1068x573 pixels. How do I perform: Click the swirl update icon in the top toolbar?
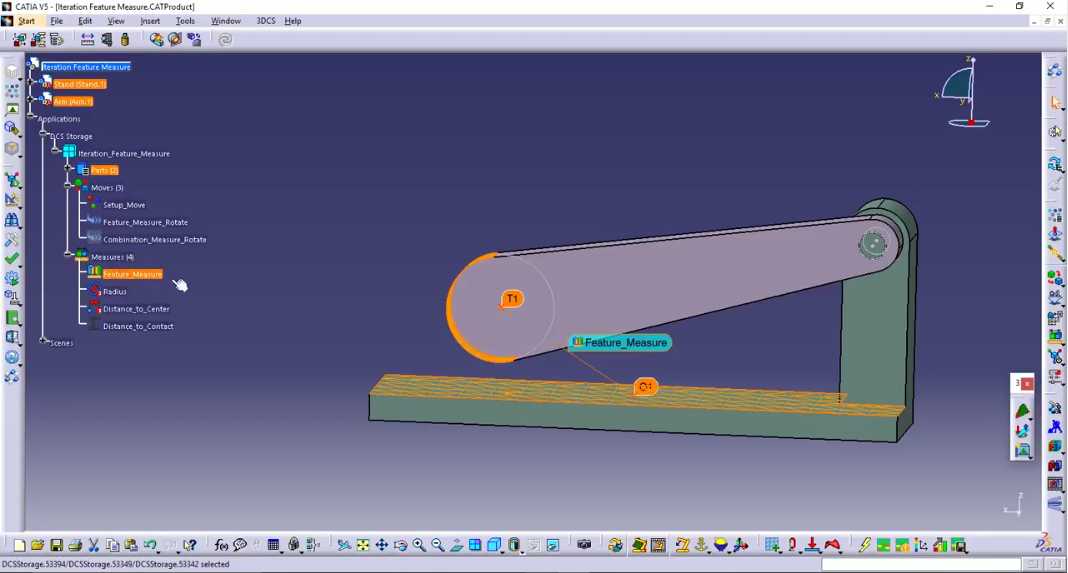click(225, 40)
